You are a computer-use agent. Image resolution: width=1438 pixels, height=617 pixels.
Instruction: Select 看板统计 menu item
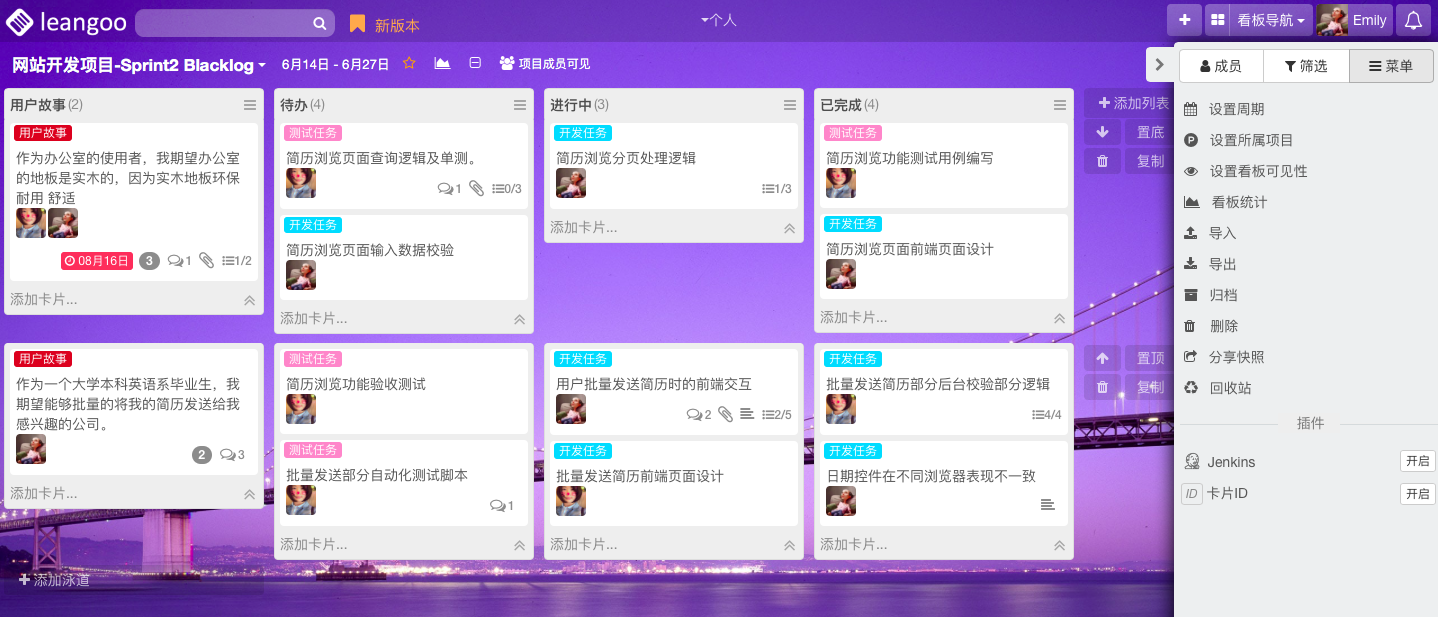[1239, 202]
